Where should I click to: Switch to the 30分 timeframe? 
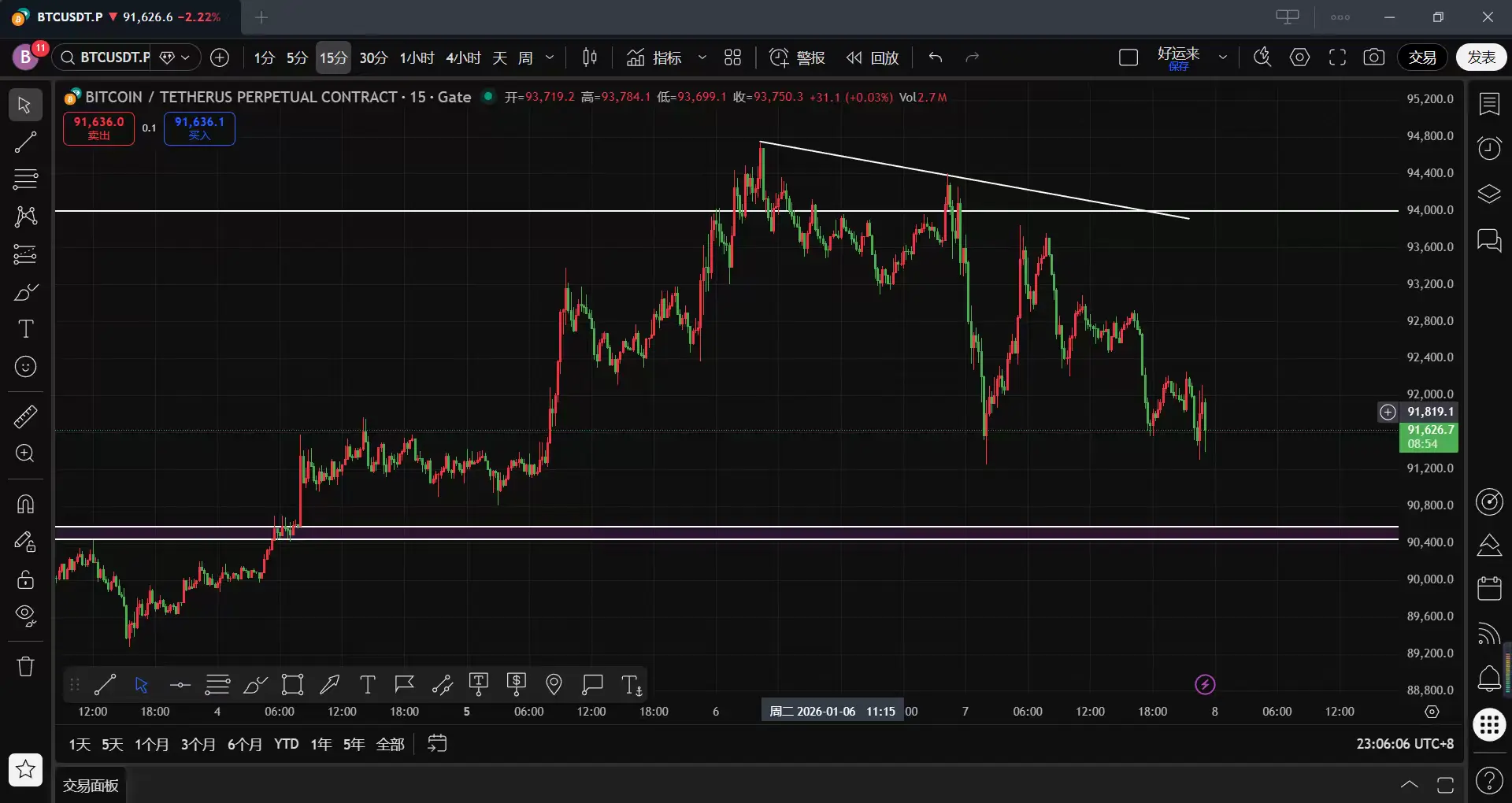click(x=373, y=57)
